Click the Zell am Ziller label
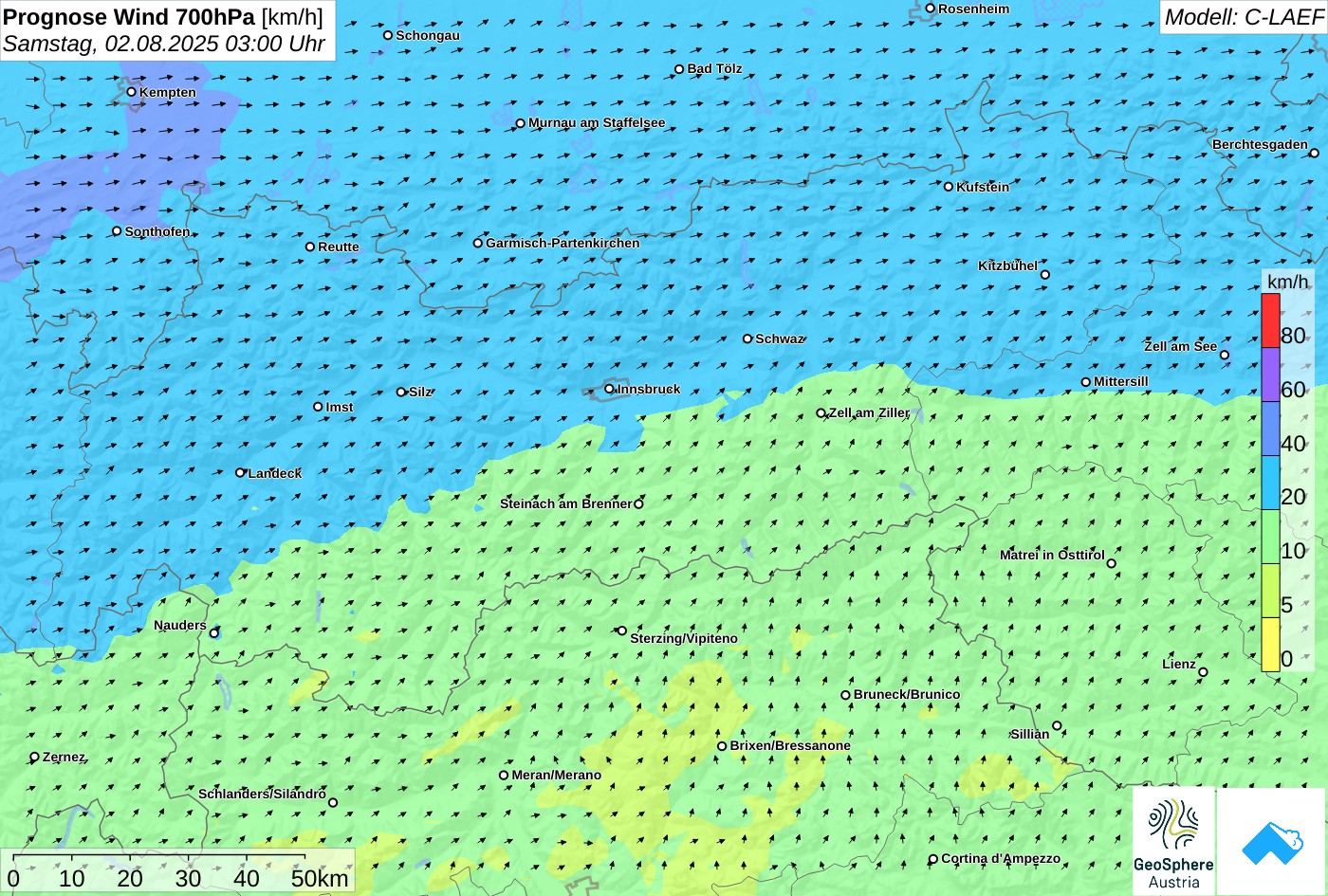 [x=870, y=413]
